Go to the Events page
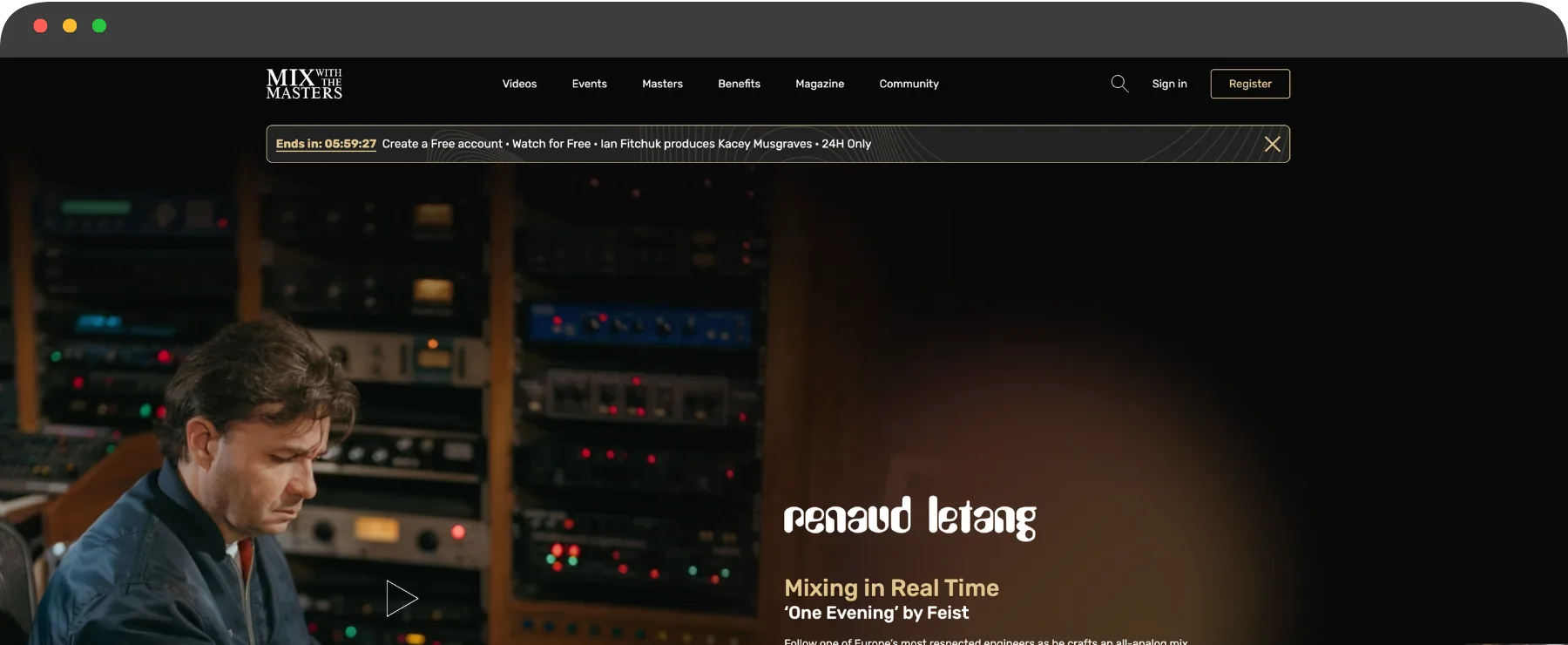 click(x=590, y=84)
